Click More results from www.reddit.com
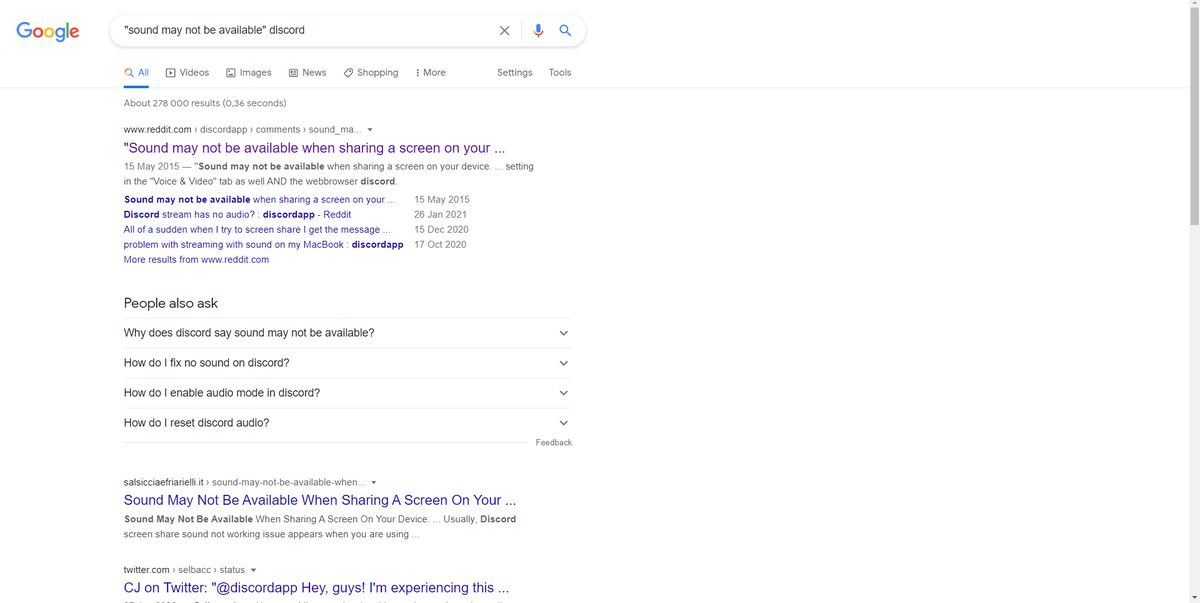Viewport: 1200px width, 603px height. [x=196, y=260]
